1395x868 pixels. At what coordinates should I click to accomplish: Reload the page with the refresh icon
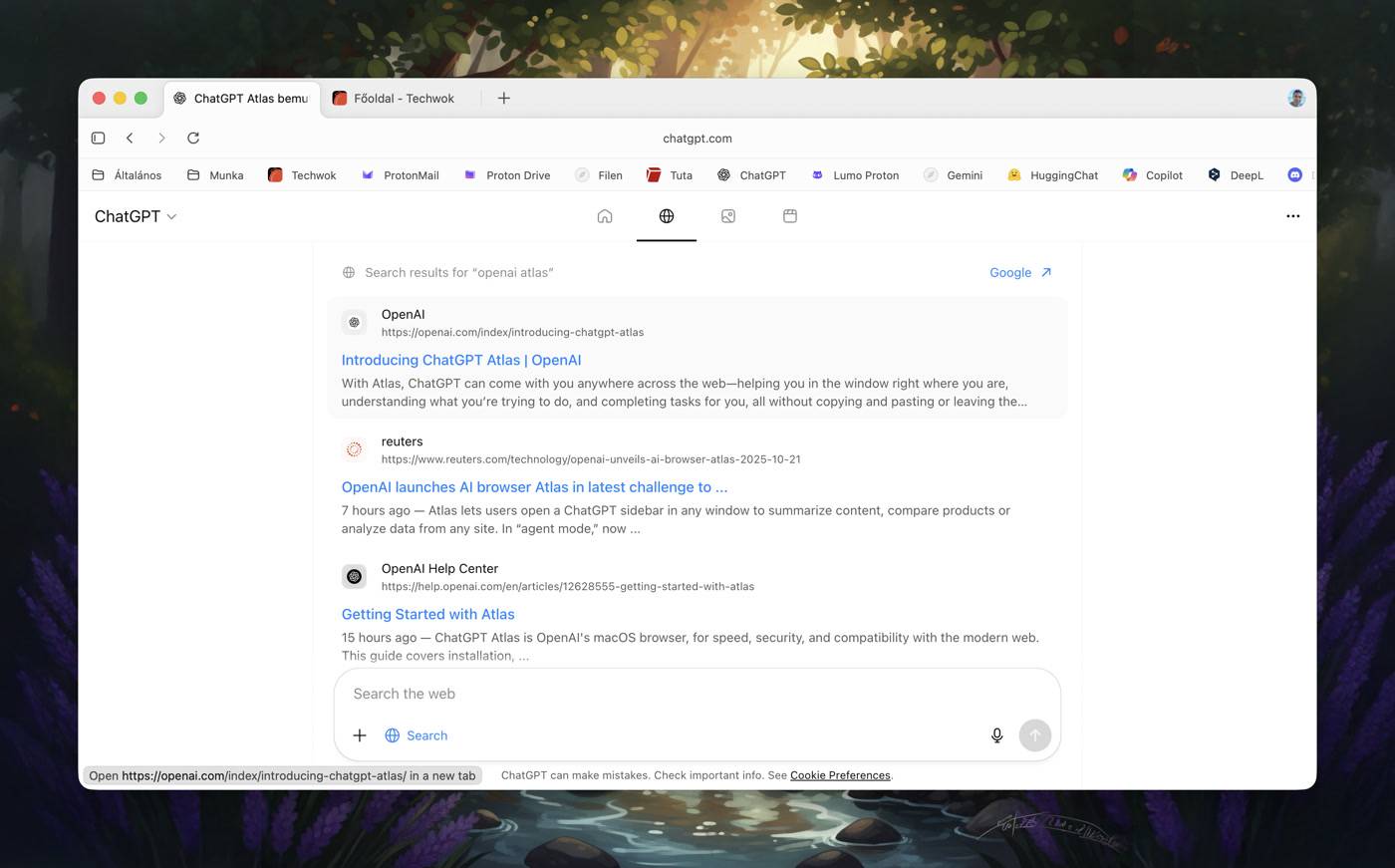coord(193,138)
